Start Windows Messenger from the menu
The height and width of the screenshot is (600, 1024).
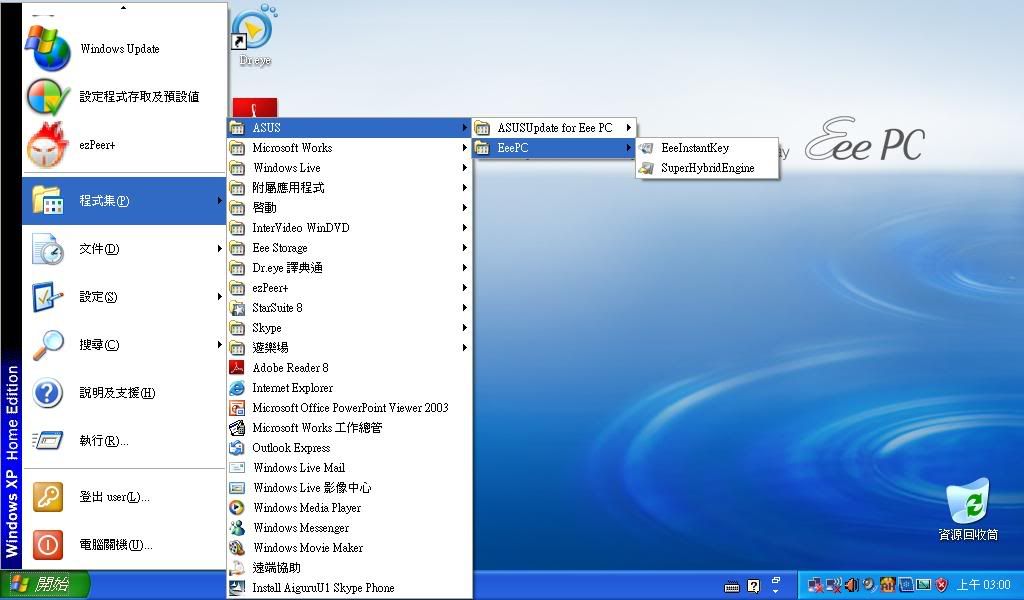point(300,528)
